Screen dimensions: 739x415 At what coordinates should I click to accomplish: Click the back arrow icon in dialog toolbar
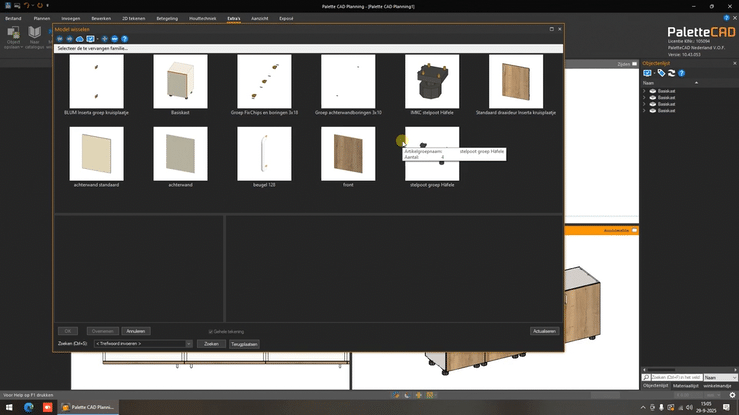tap(60, 39)
